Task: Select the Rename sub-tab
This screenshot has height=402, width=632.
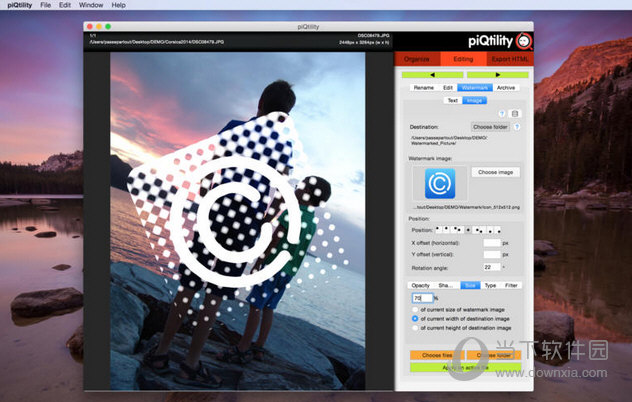Action: (x=424, y=87)
